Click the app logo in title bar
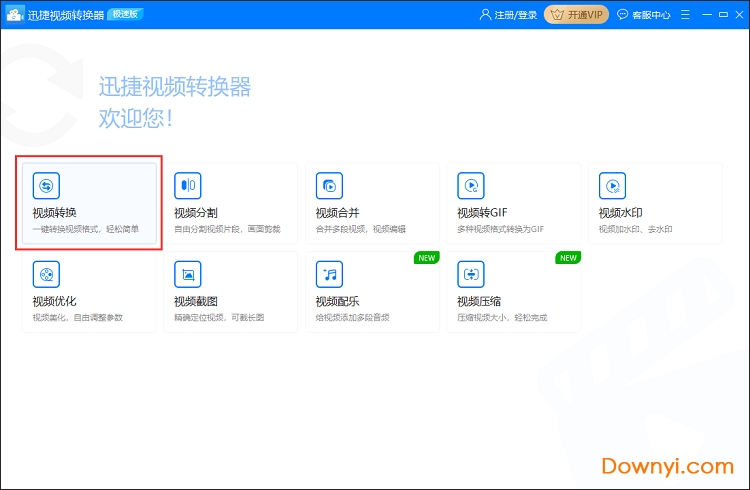Screen dimensions: 750x490 point(14,15)
